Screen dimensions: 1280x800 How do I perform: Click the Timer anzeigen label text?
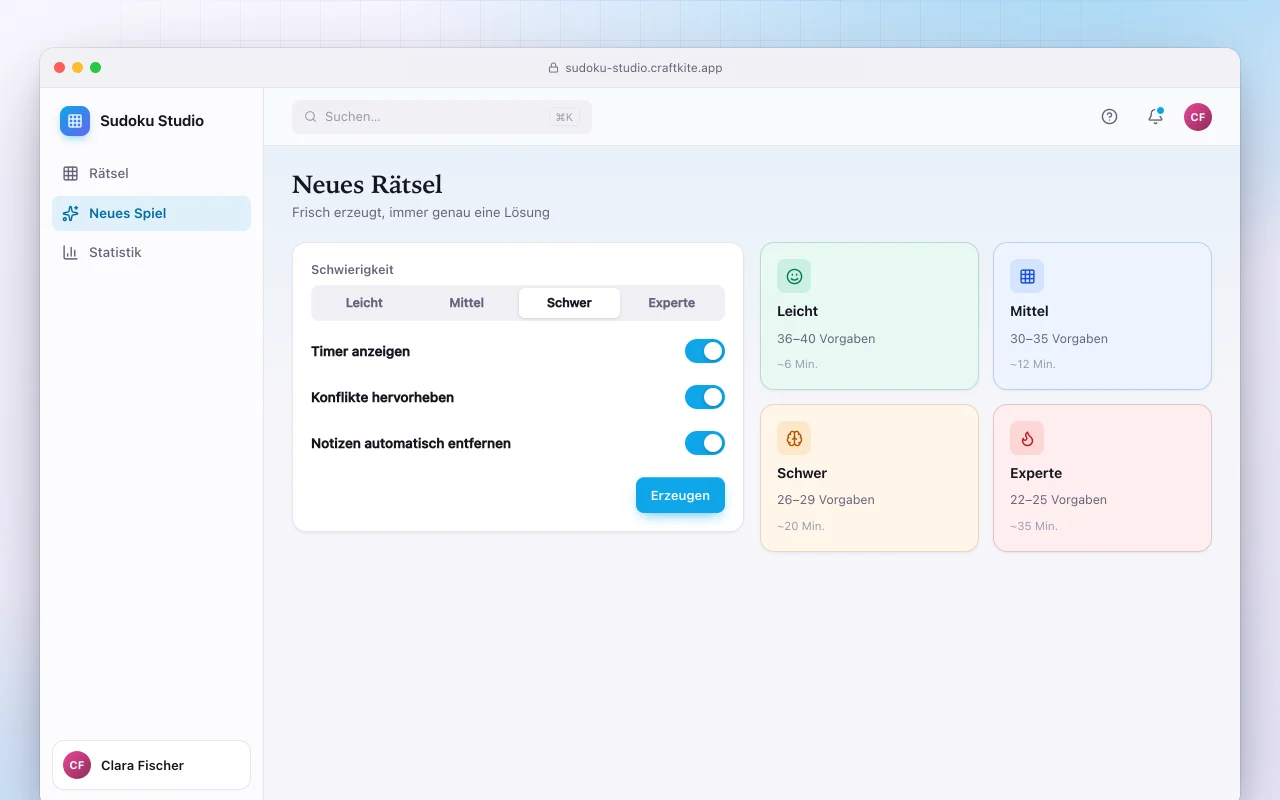[x=360, y=351]
